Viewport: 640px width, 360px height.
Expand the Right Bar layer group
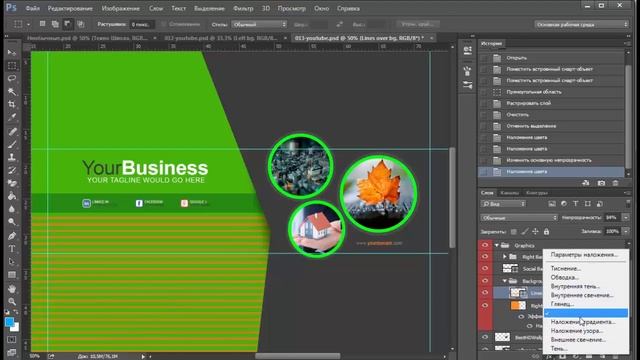[505, 257]
